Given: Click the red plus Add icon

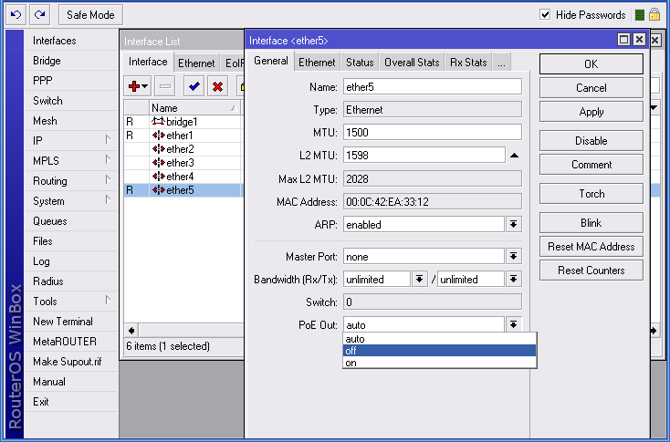Looking at the screenshot, I should tap(134, 87).
